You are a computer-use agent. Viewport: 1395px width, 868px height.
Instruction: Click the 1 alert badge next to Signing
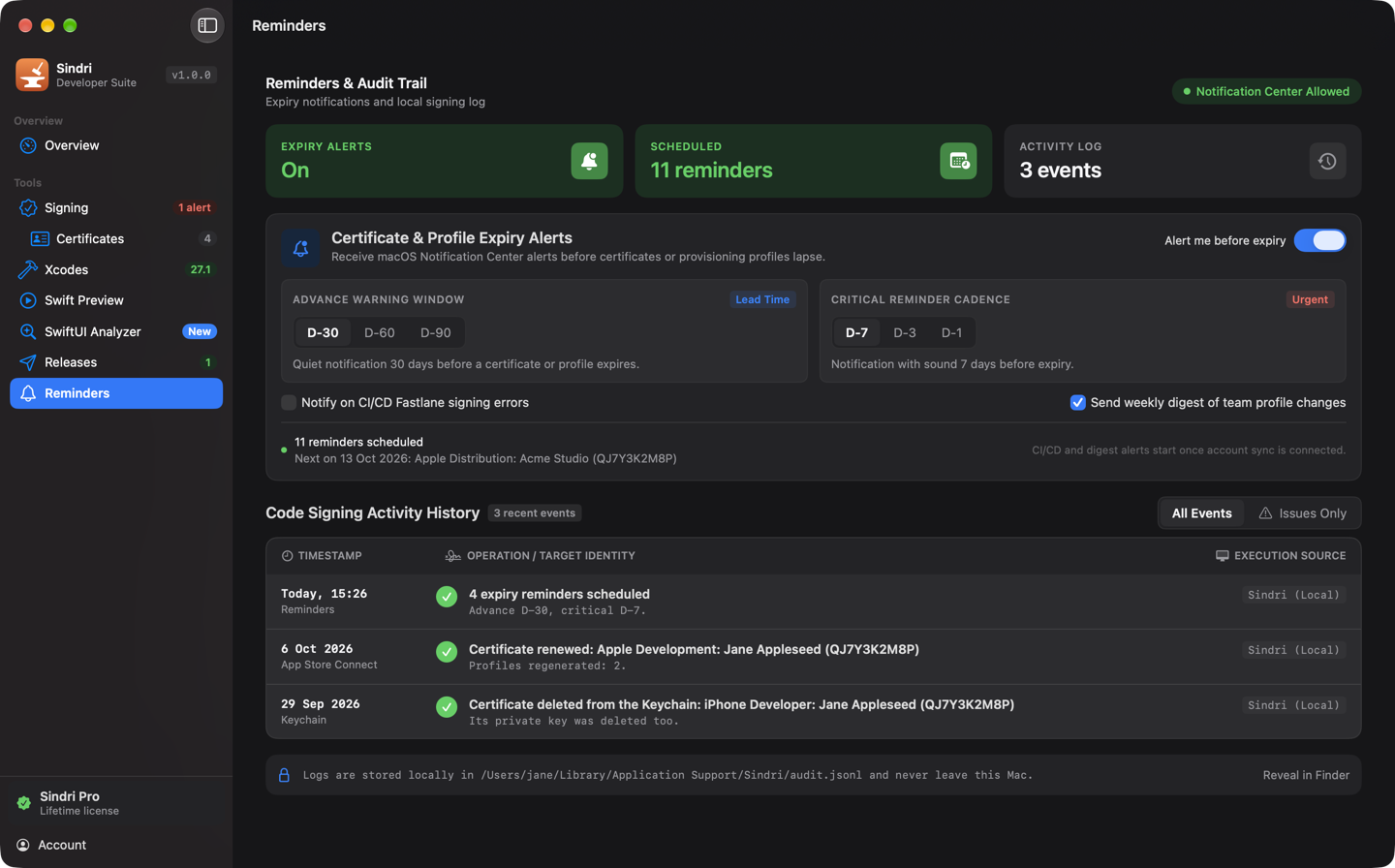coord(195,207)
